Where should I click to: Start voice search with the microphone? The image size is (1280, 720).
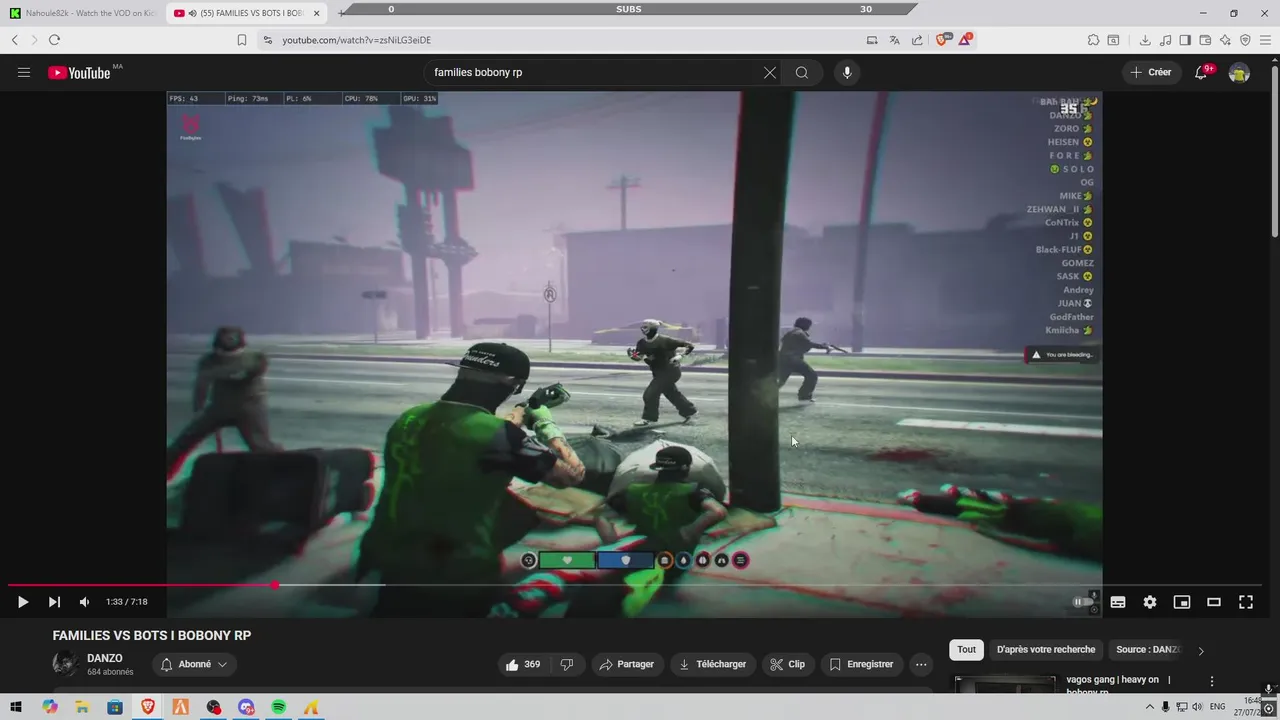847,72
